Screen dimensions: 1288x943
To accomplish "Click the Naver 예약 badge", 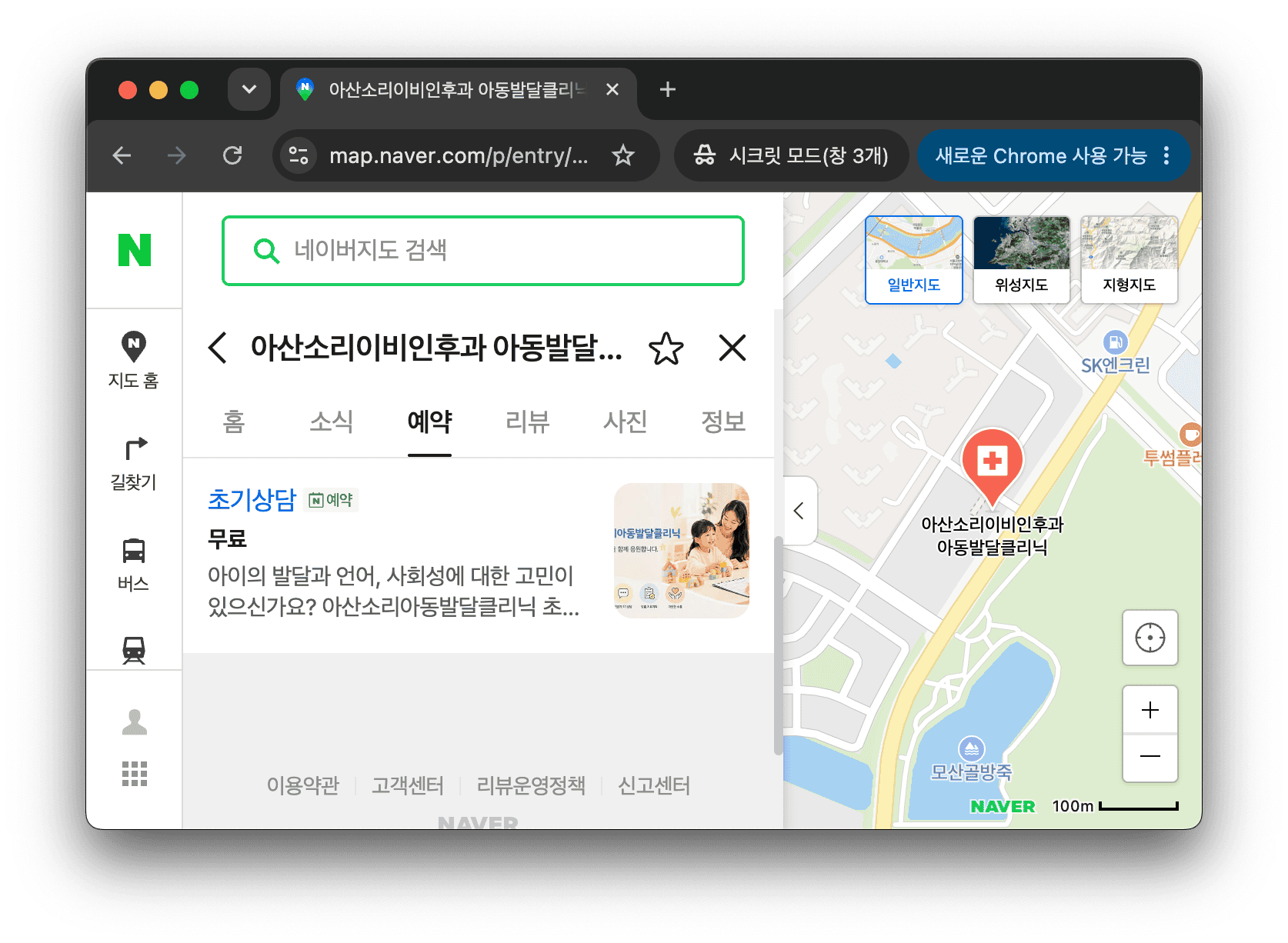I will coord(331,500).
